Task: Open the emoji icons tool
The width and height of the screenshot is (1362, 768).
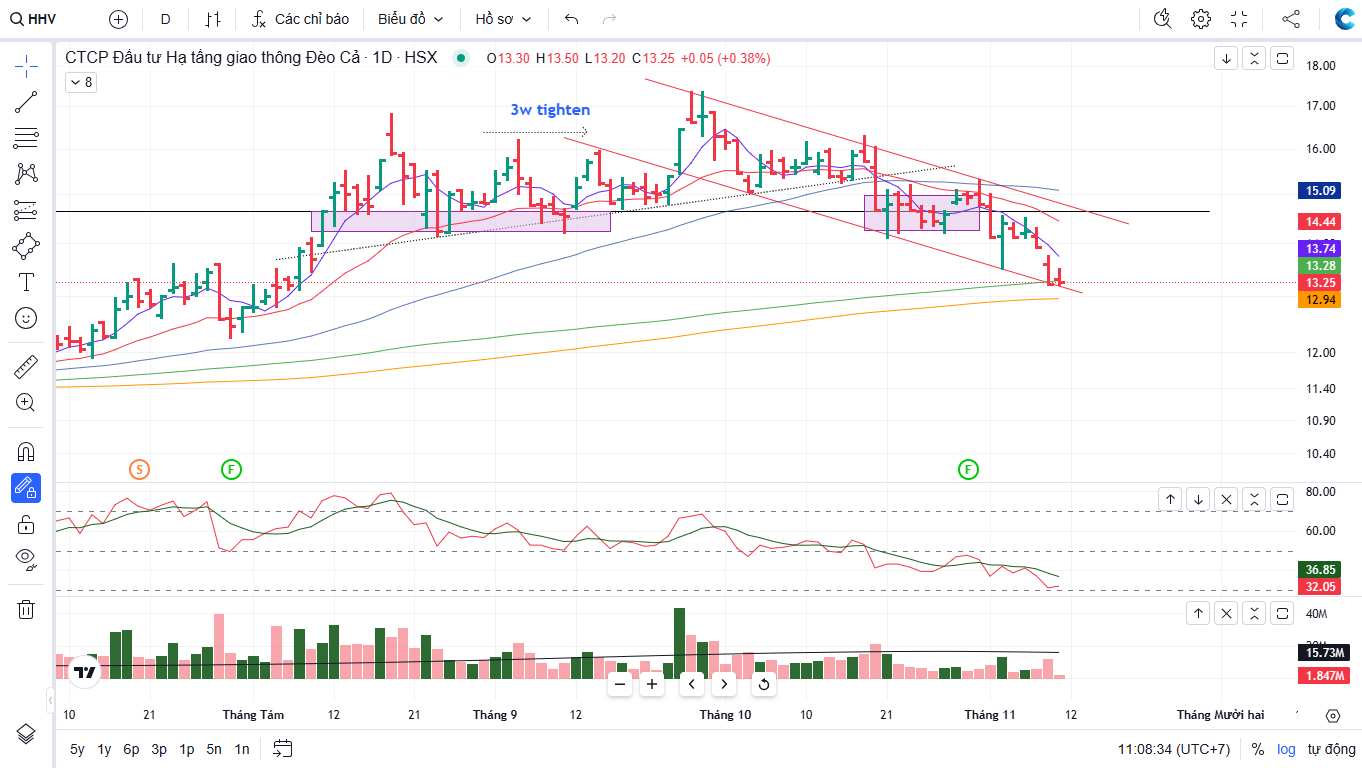Action: pos(26,318)
